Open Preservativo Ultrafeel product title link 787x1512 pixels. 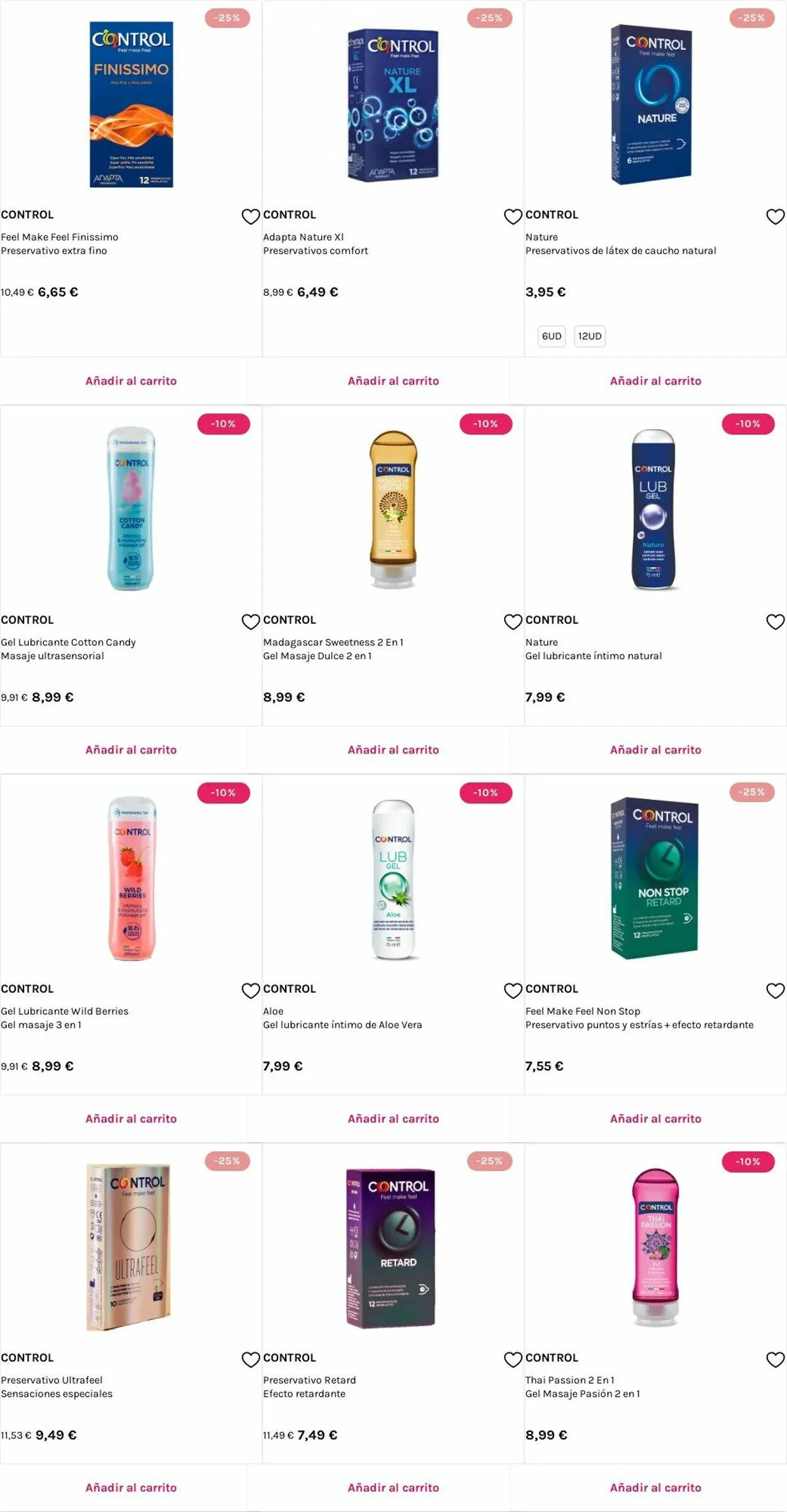(52, 1380)
